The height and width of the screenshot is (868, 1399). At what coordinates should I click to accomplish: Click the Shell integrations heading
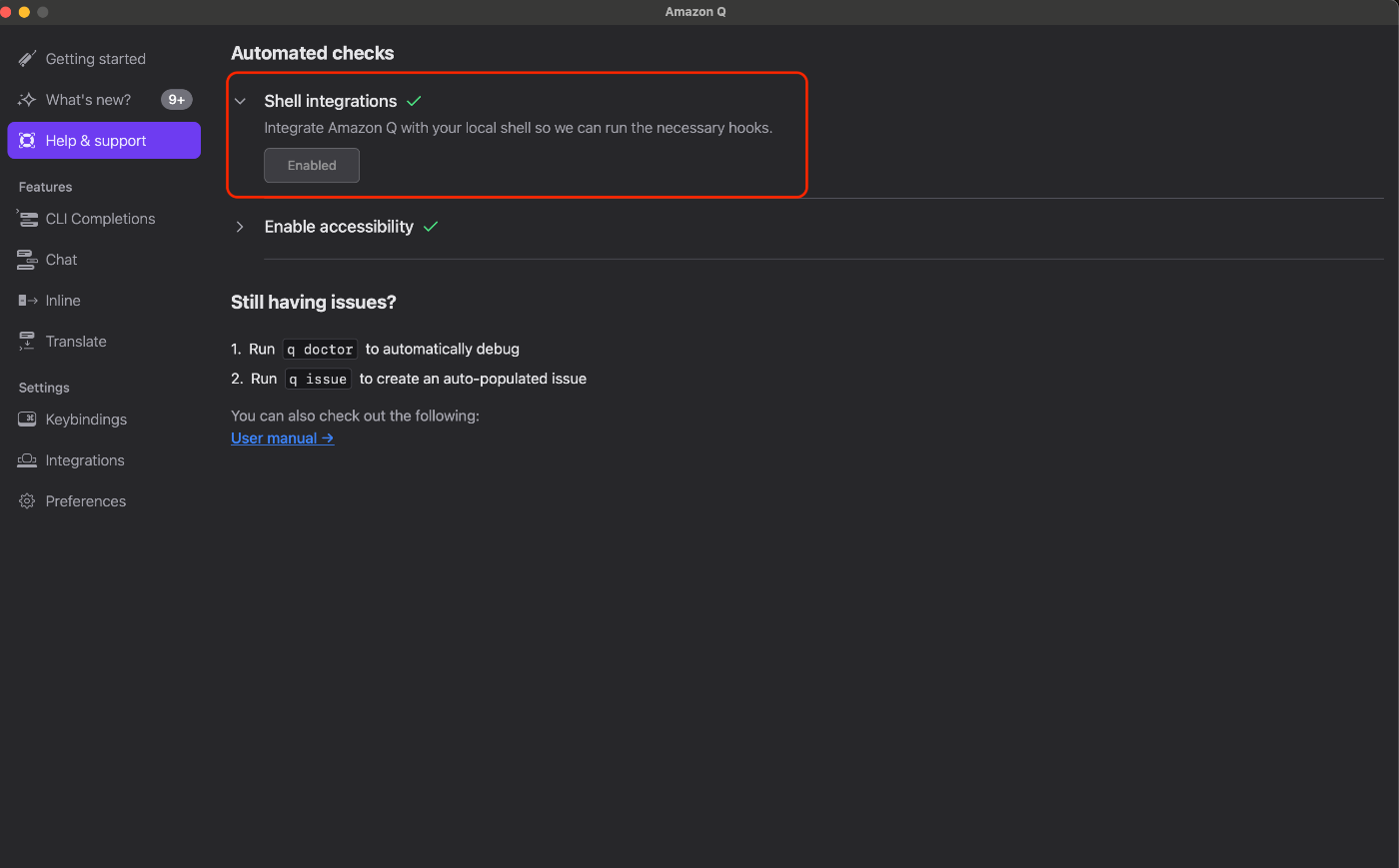[x=330, y=101]
